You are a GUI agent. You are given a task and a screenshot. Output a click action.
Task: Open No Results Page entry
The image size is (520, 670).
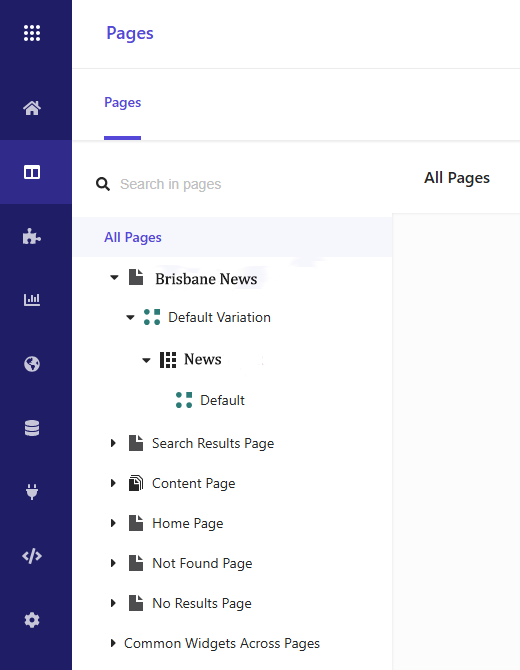(x=202, y=603)
